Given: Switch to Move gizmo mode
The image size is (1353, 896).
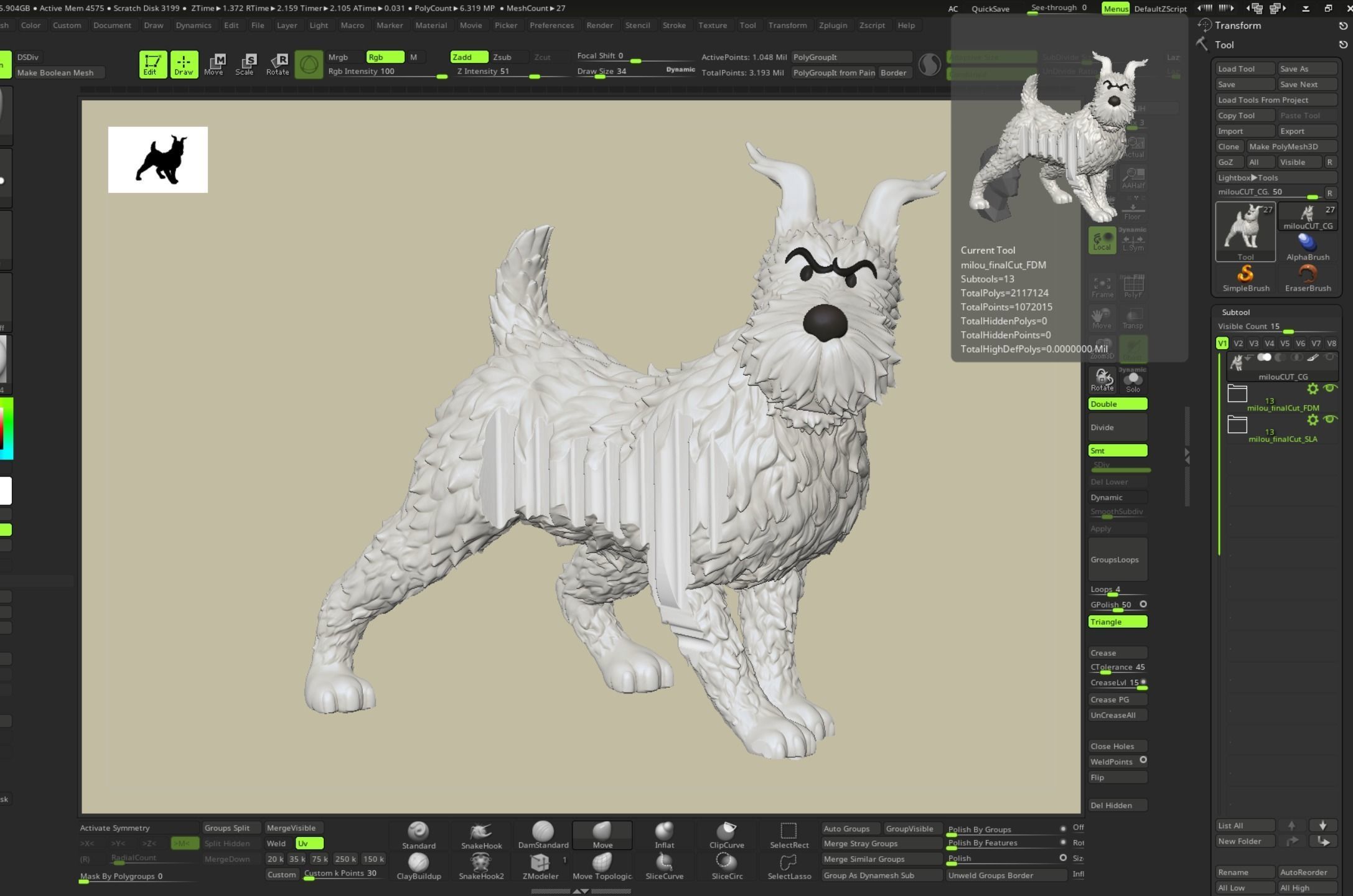Looking at the screenshot, I should [214, 64].
